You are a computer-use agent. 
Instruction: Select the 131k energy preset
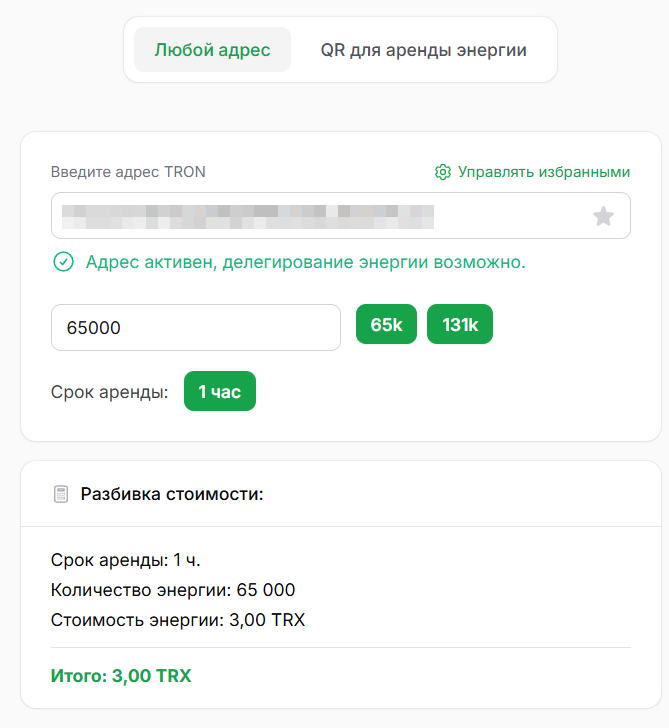460,325
